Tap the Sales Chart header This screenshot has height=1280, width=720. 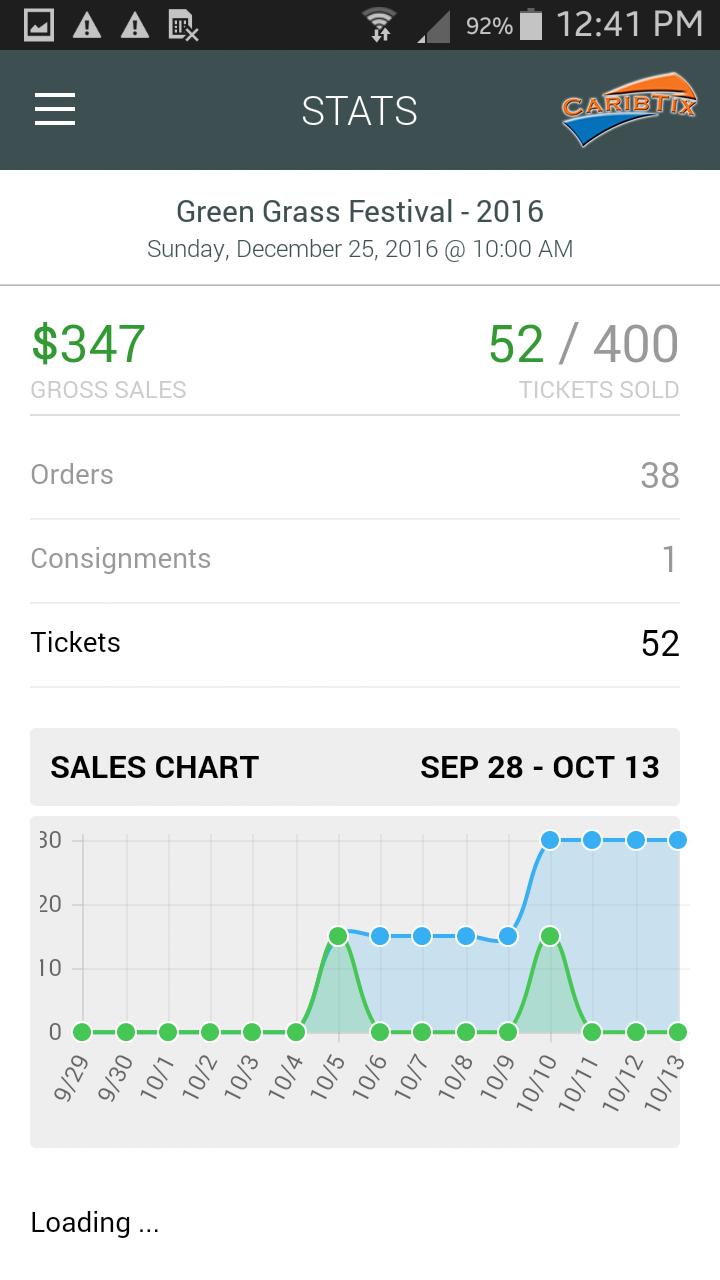pyautogui.click(x=154, y=767)
